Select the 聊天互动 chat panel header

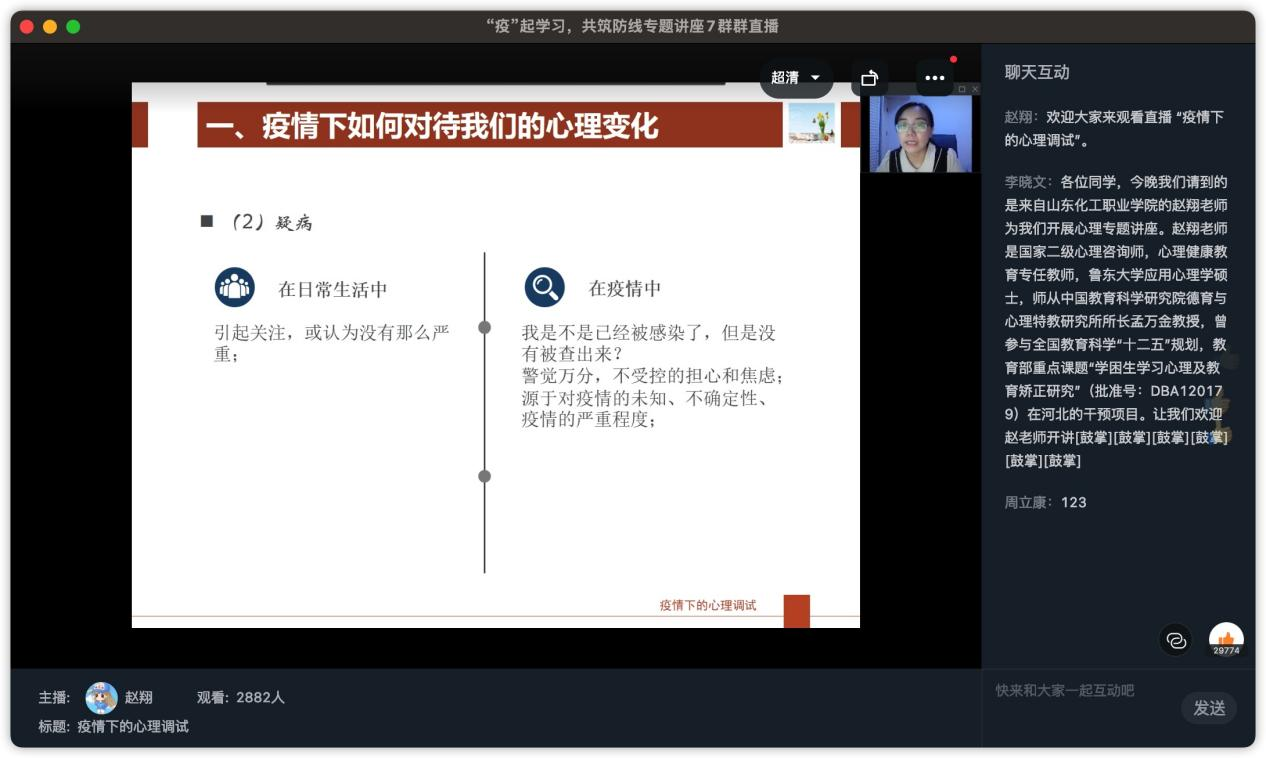[1037, 72]
